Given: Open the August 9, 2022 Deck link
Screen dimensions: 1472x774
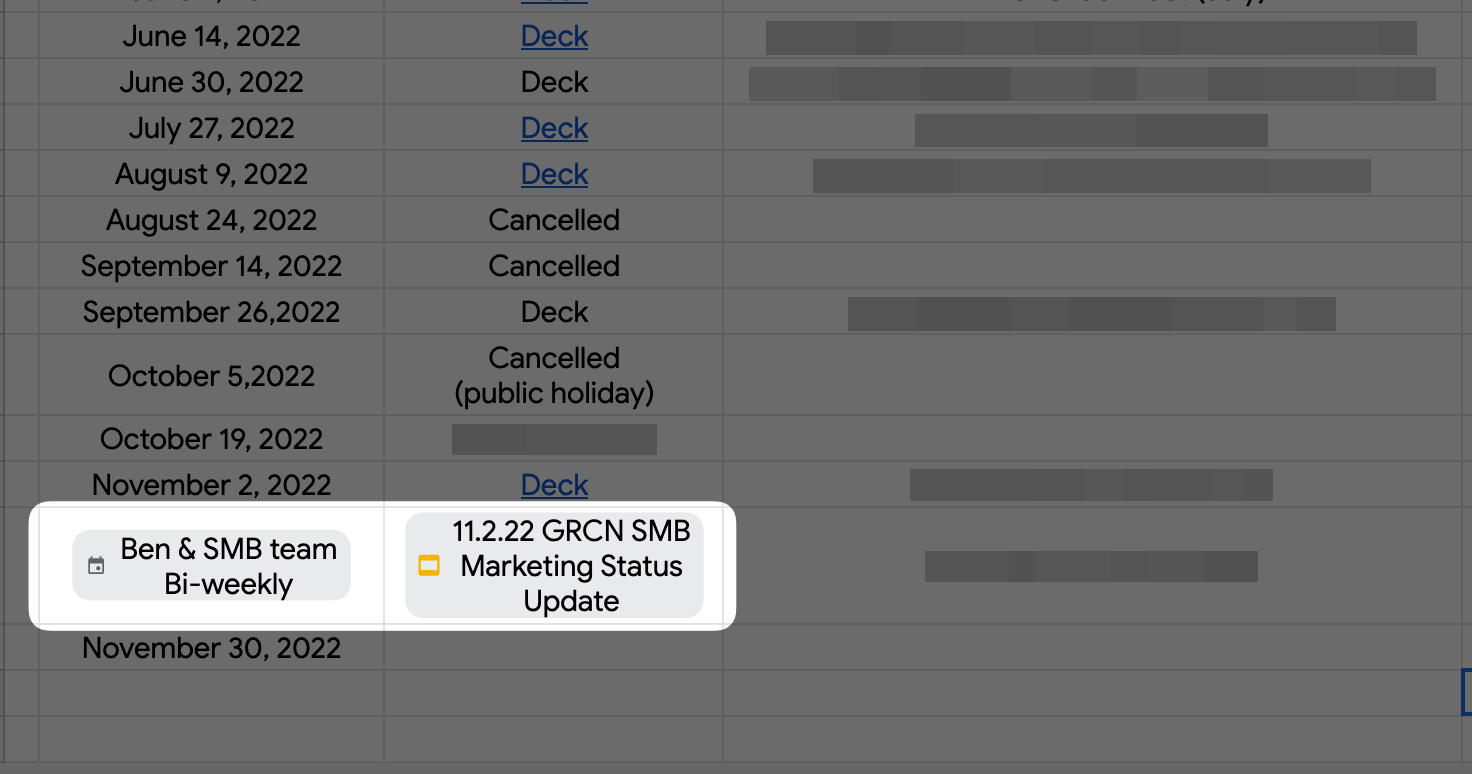Looking at the screenshot, I should (x=554, y=174).
